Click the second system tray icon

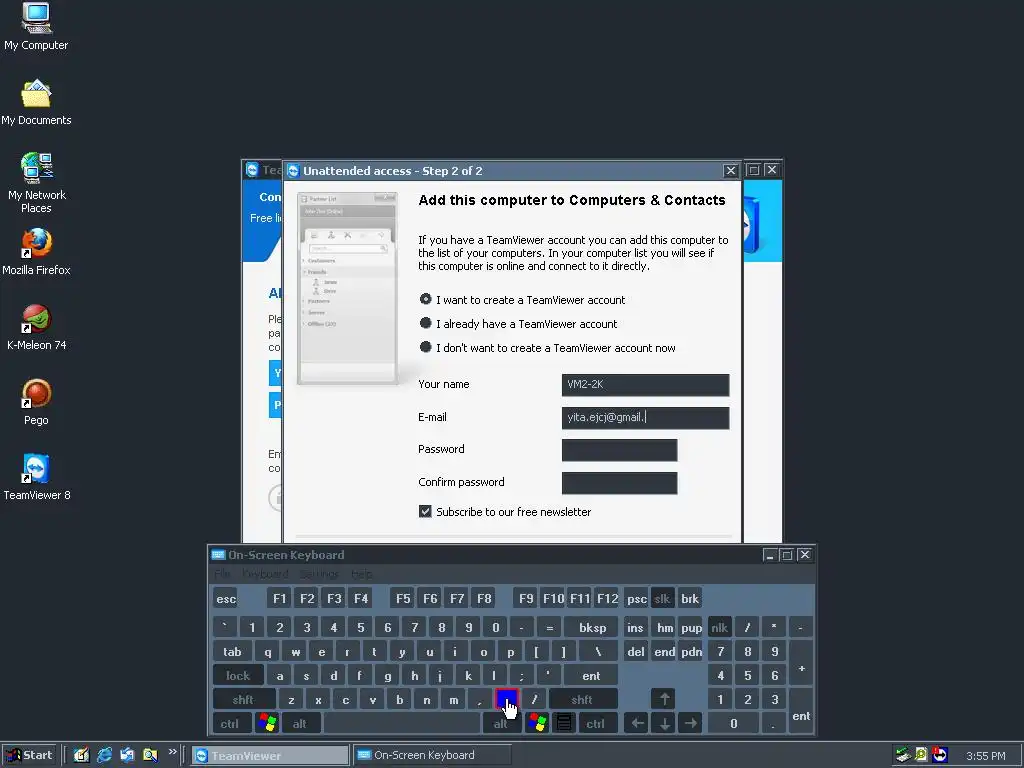(x=921, y=755)
